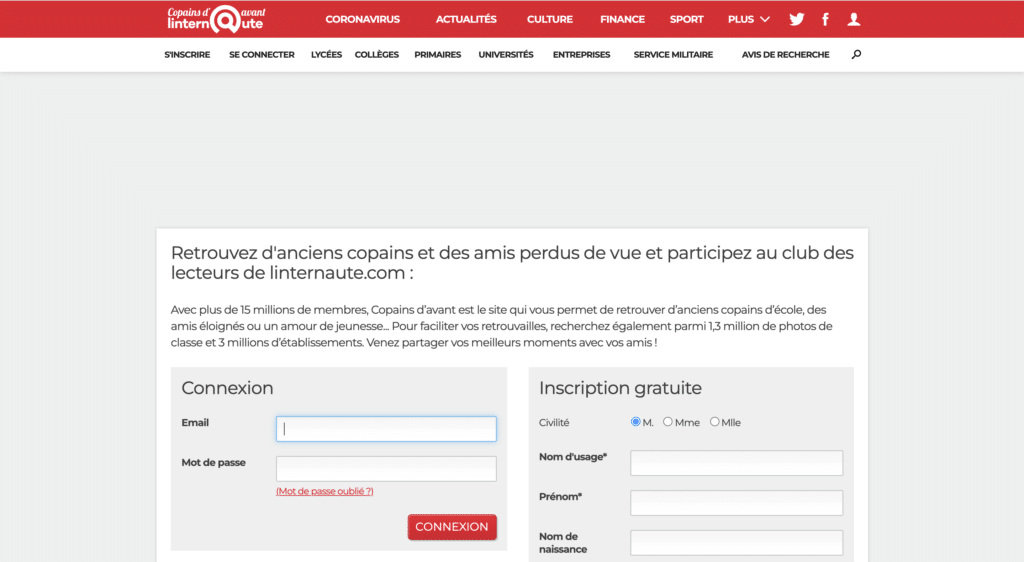Click the Copains d'avant Linternaute logo
1024x562 pixels.
coord(216,19)
